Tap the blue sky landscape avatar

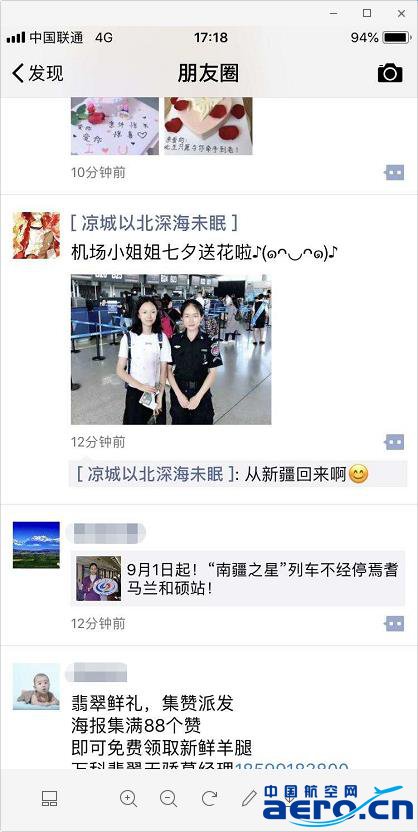coord(36,544)
